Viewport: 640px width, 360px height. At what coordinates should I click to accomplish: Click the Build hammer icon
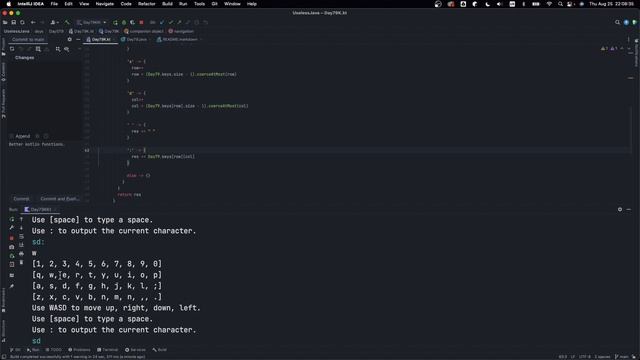pos(67,22)
